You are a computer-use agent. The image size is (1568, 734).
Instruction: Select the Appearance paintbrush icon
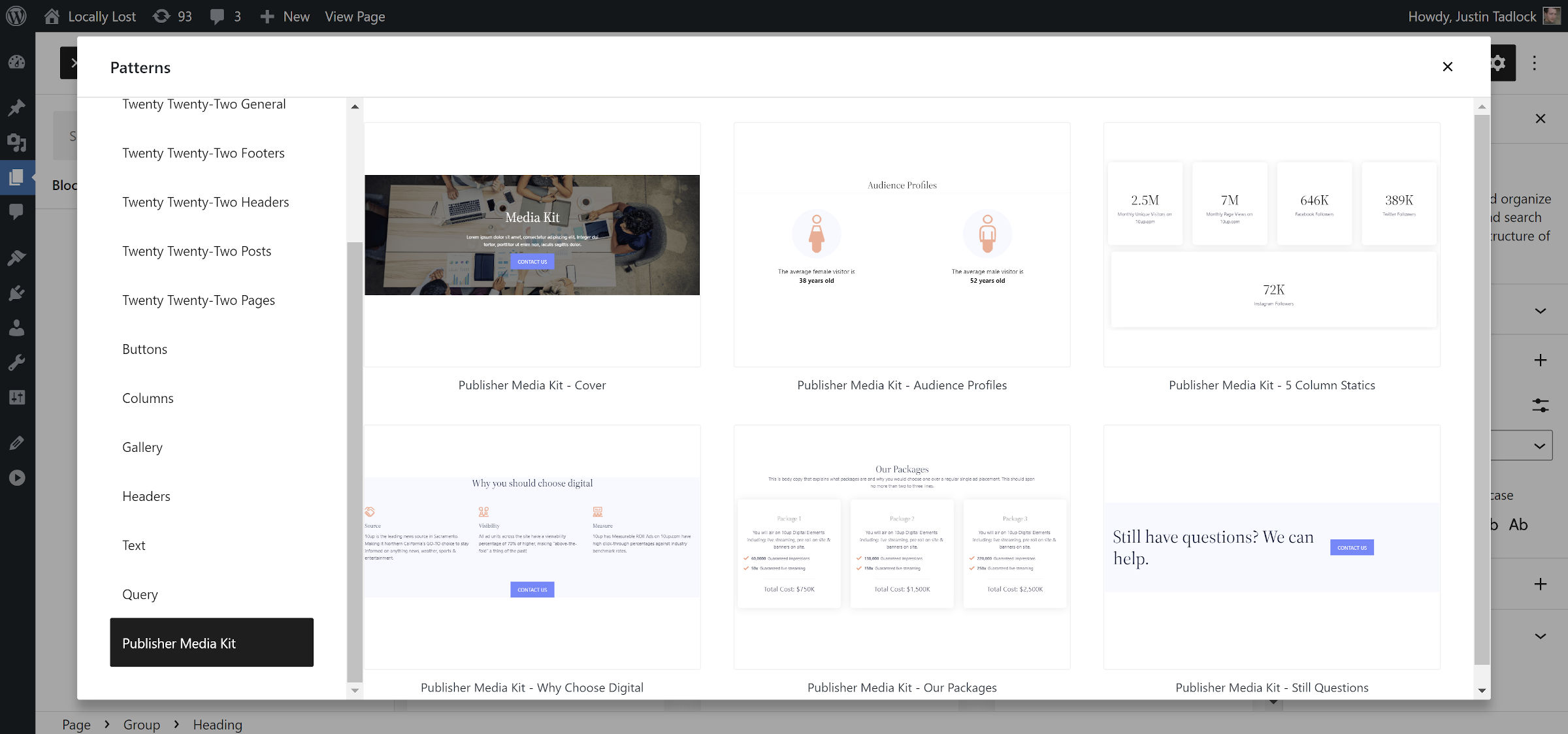tap(17, 257)
